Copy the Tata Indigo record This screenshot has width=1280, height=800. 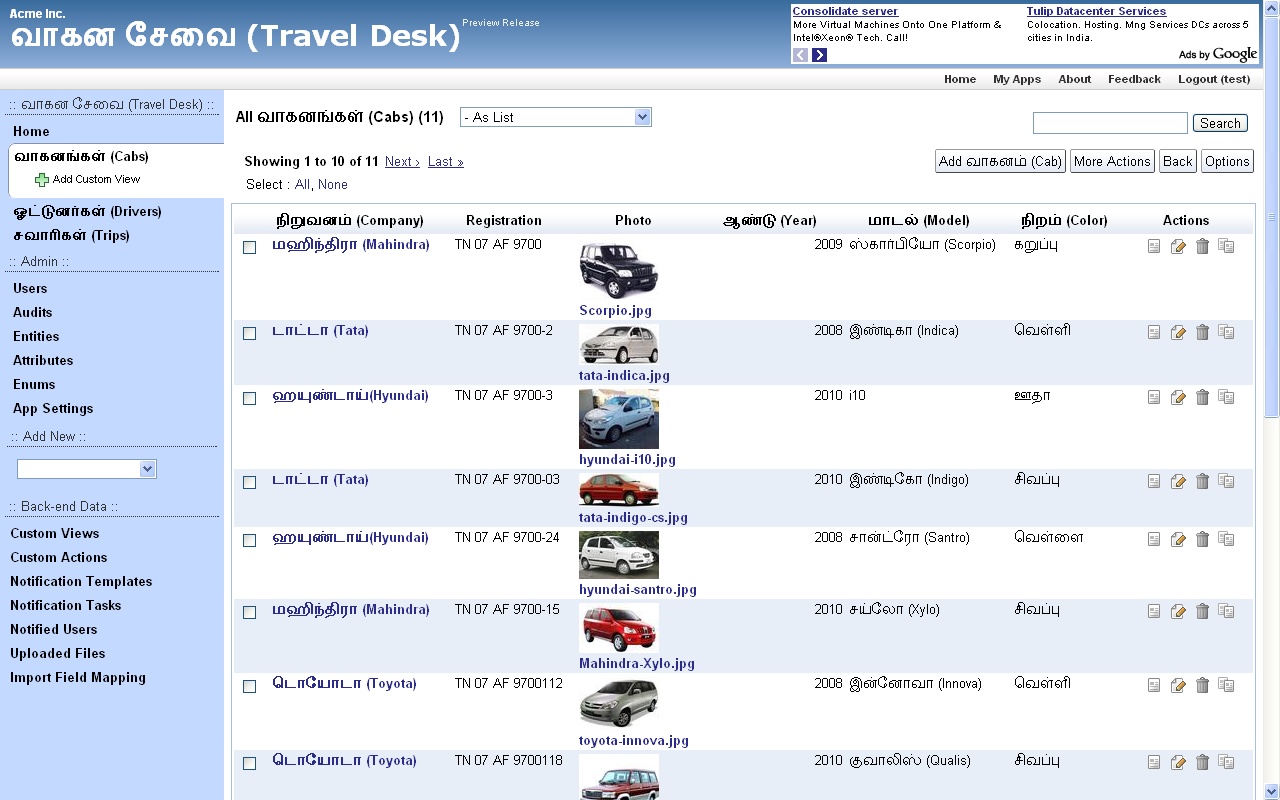[x=1226, y=481]
